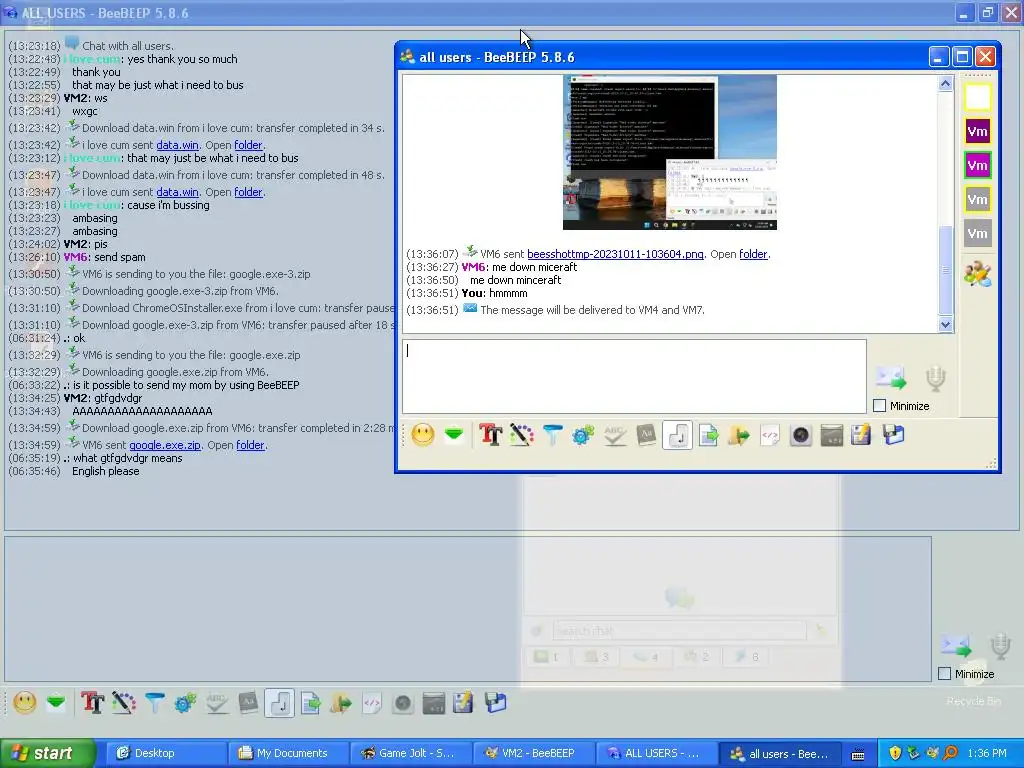Click floppy with pencil icon in front window

pos(861,435)
